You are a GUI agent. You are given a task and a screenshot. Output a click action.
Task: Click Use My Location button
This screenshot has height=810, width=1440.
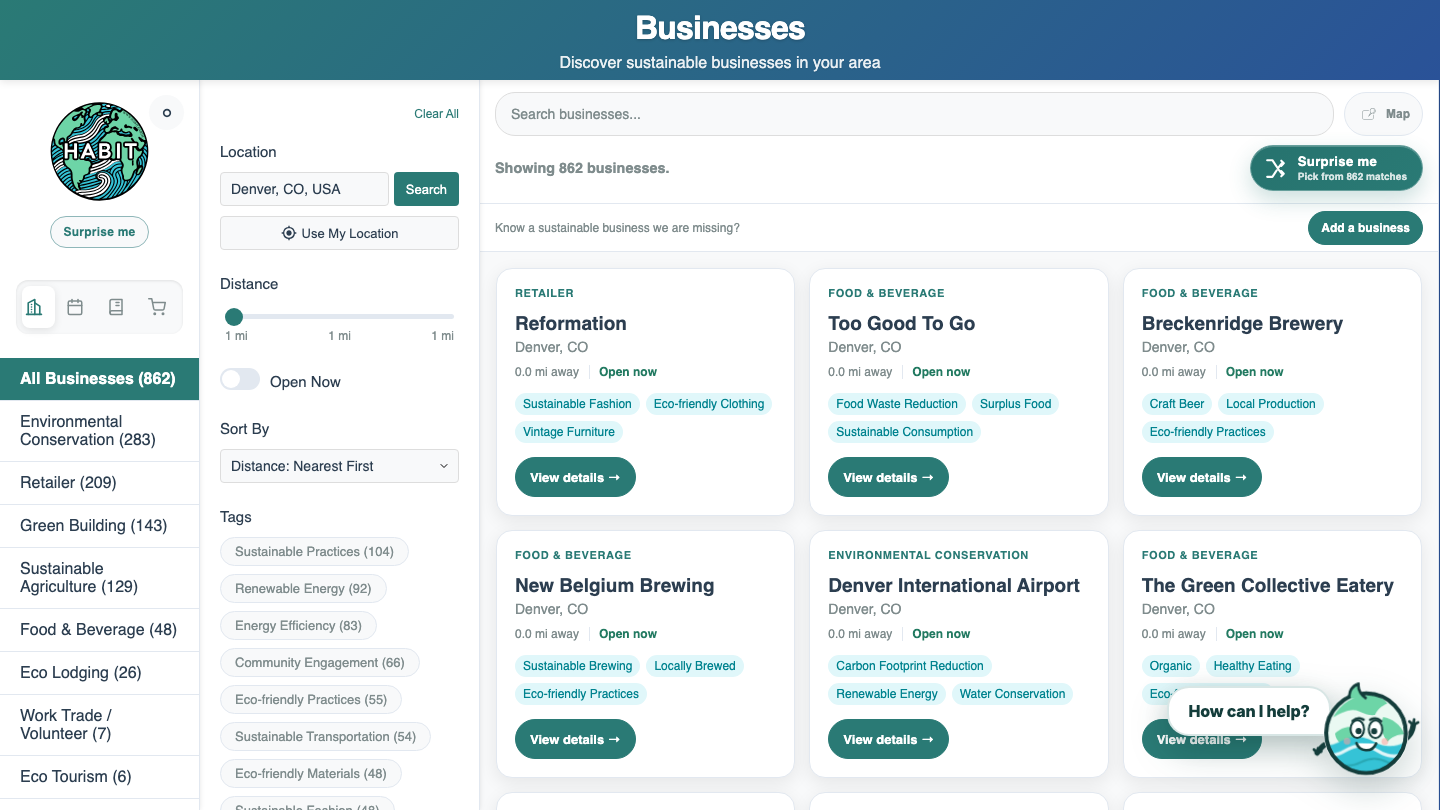click(339, 233)
